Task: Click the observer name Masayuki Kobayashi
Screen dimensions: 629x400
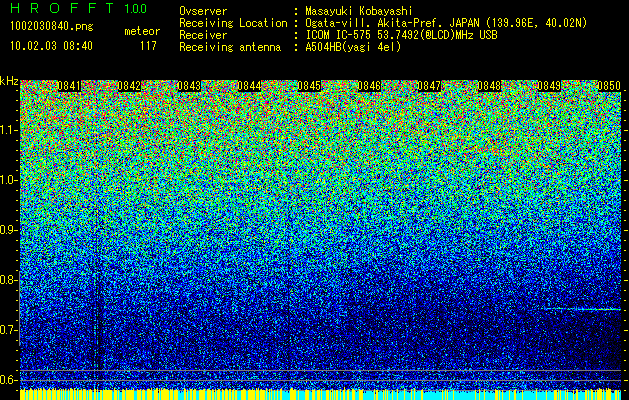Action: [x=358, y=11]
